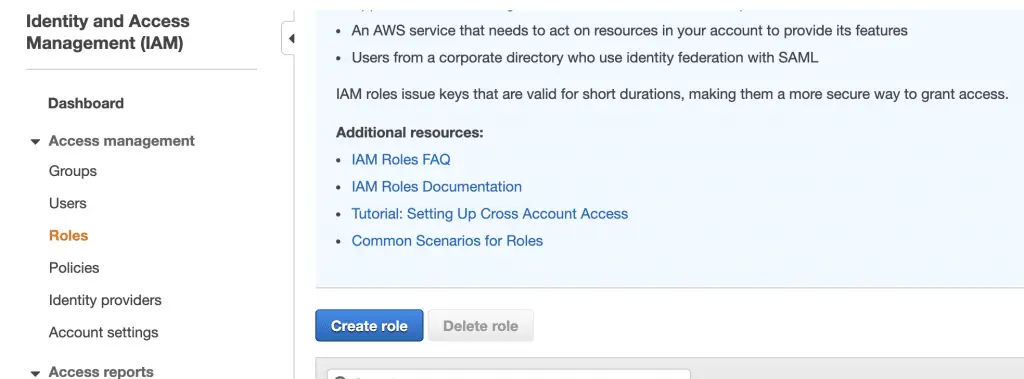Click the Create role button

pyautogui.click(x=369, y=325)
